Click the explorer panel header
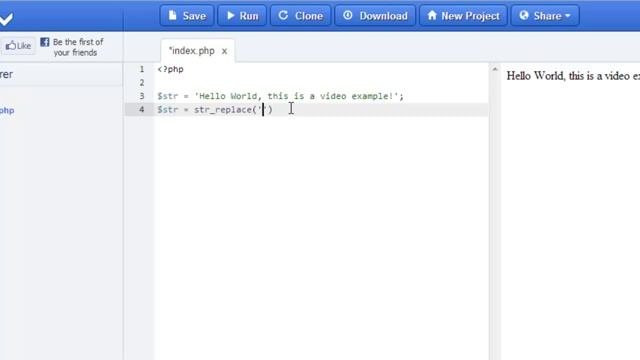 click(61, 74)
